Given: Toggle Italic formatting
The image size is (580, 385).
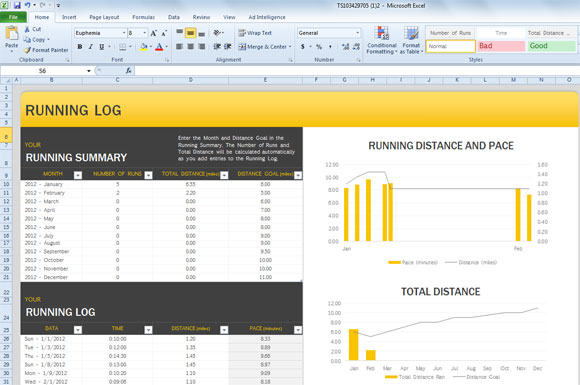Looking at the screenshot, I should pyautogui.click(x=91, y=47).
